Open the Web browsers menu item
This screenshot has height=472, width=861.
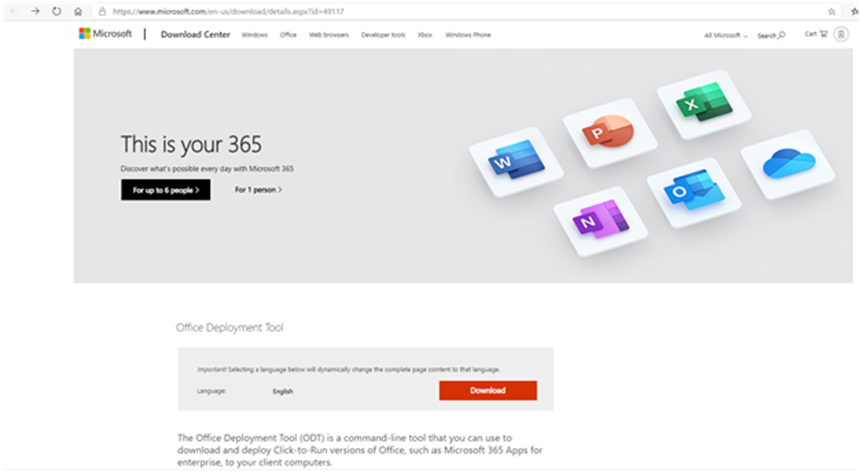[328, 35]
